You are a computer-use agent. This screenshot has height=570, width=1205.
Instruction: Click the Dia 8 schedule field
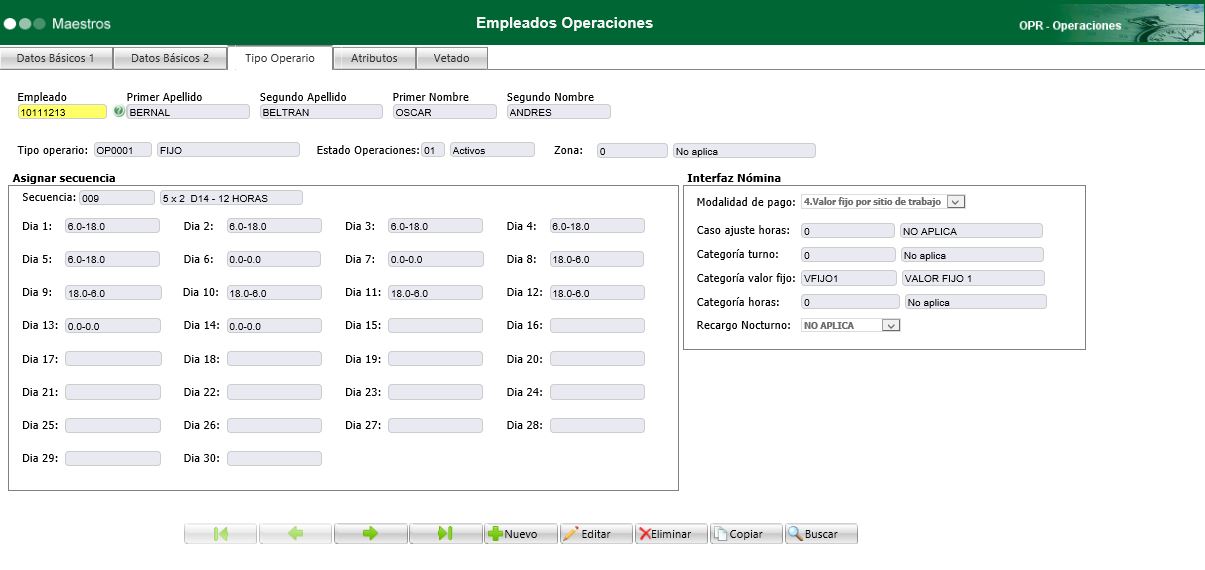point(597,259)
